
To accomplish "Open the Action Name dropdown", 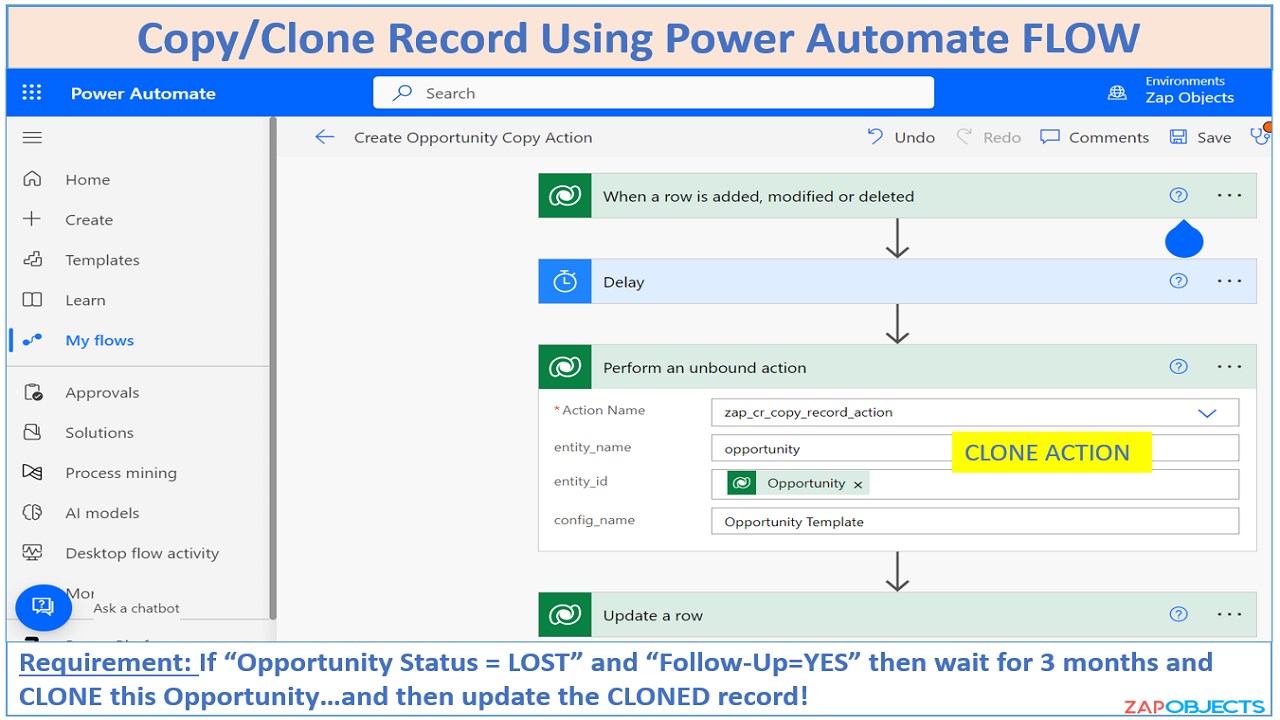I will coord(1207,412).
